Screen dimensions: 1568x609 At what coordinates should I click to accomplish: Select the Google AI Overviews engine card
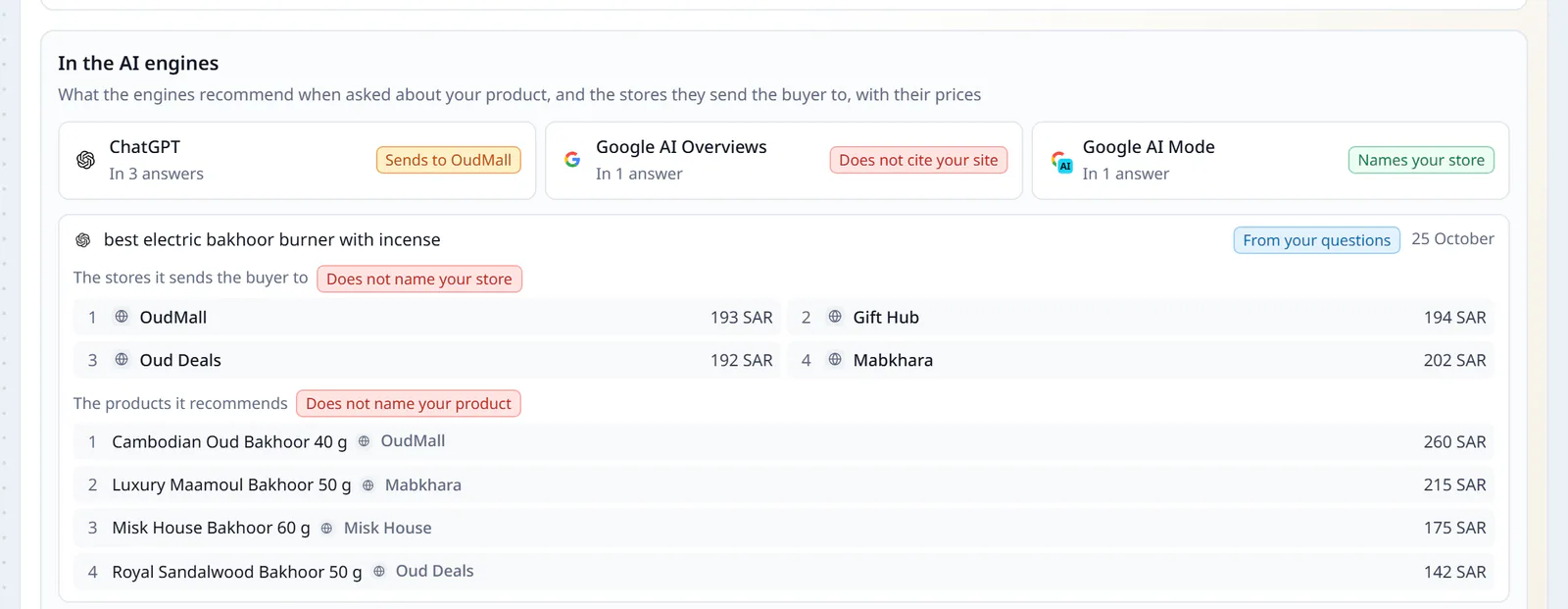click(x=784, y=161)
